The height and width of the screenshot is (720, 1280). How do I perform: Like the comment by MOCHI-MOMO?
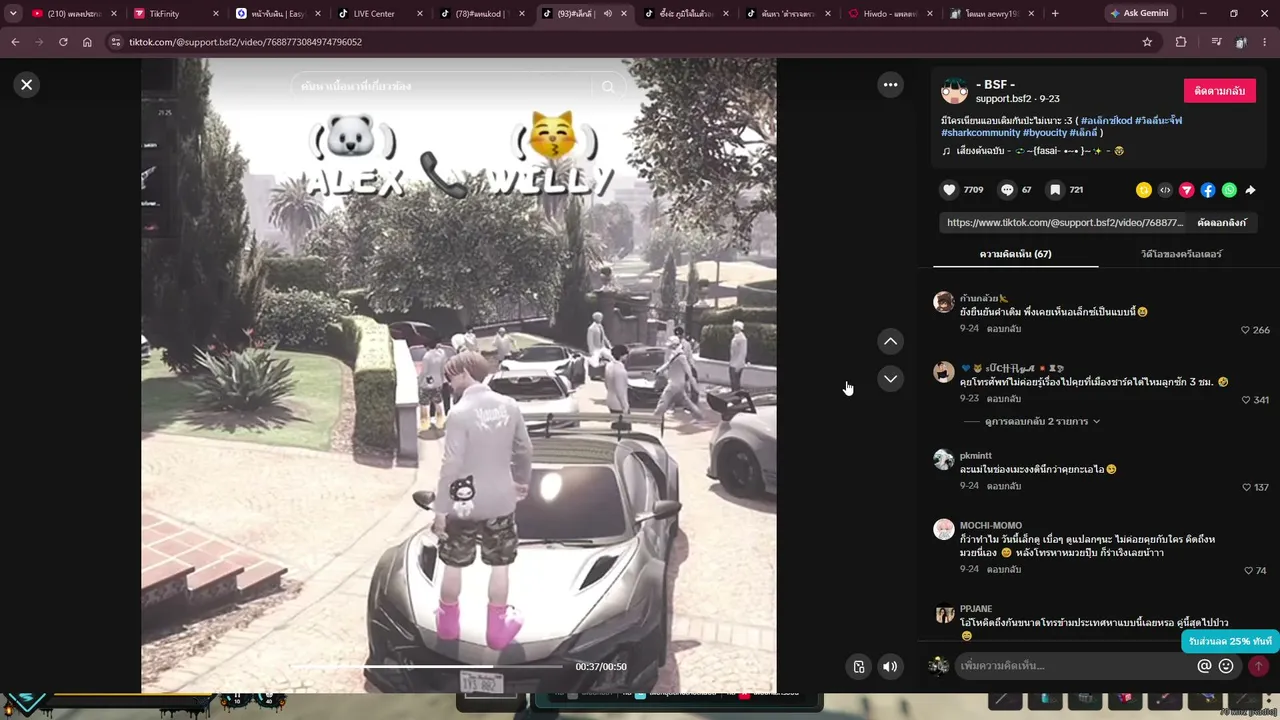pos(1248,570)
